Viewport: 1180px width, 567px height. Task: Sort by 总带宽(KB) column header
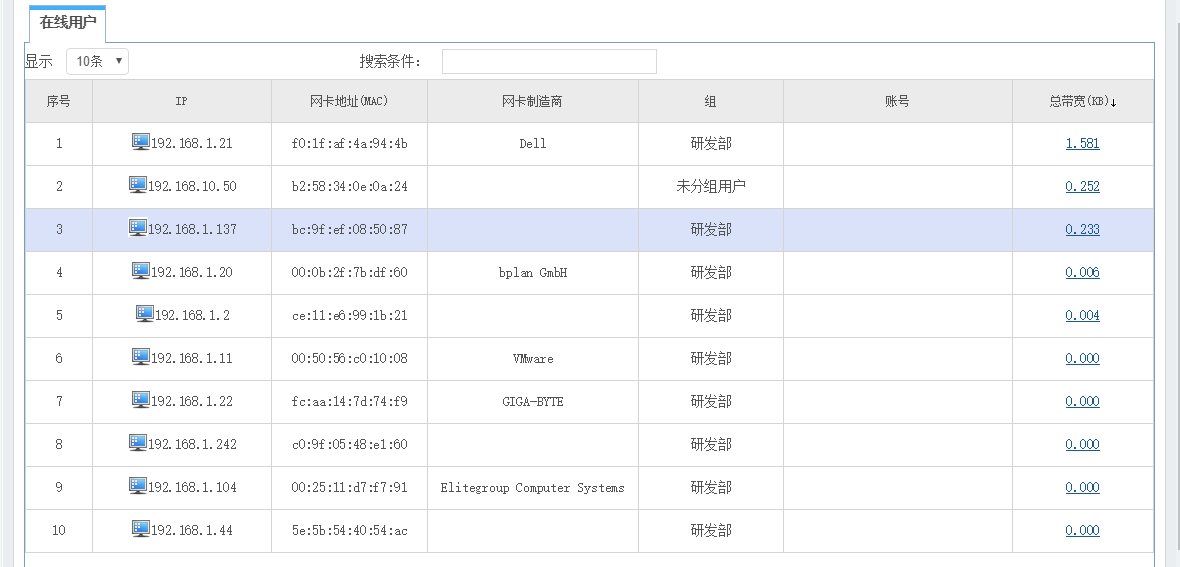tap(1082, 101)
